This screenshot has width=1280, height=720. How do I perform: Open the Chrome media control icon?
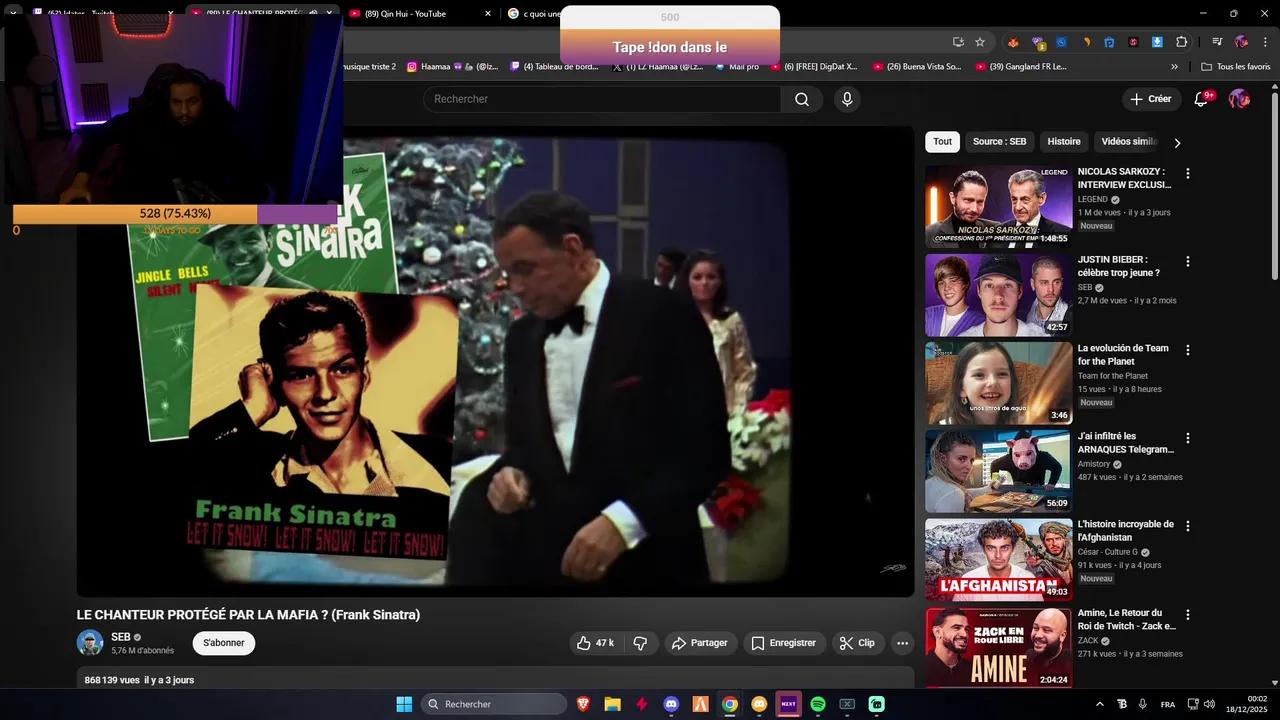click(1217, 42)
